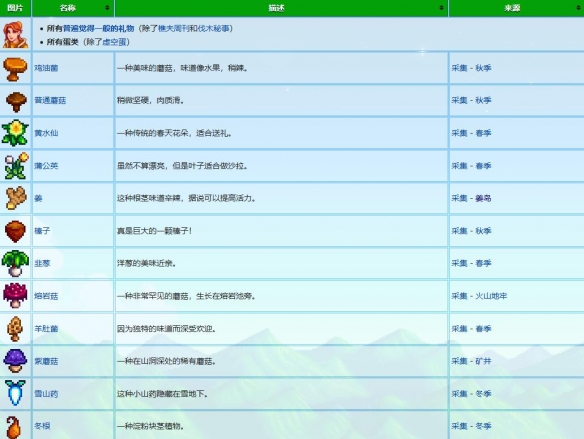Open the 黄水仙 name link

[x=46, y=133]
